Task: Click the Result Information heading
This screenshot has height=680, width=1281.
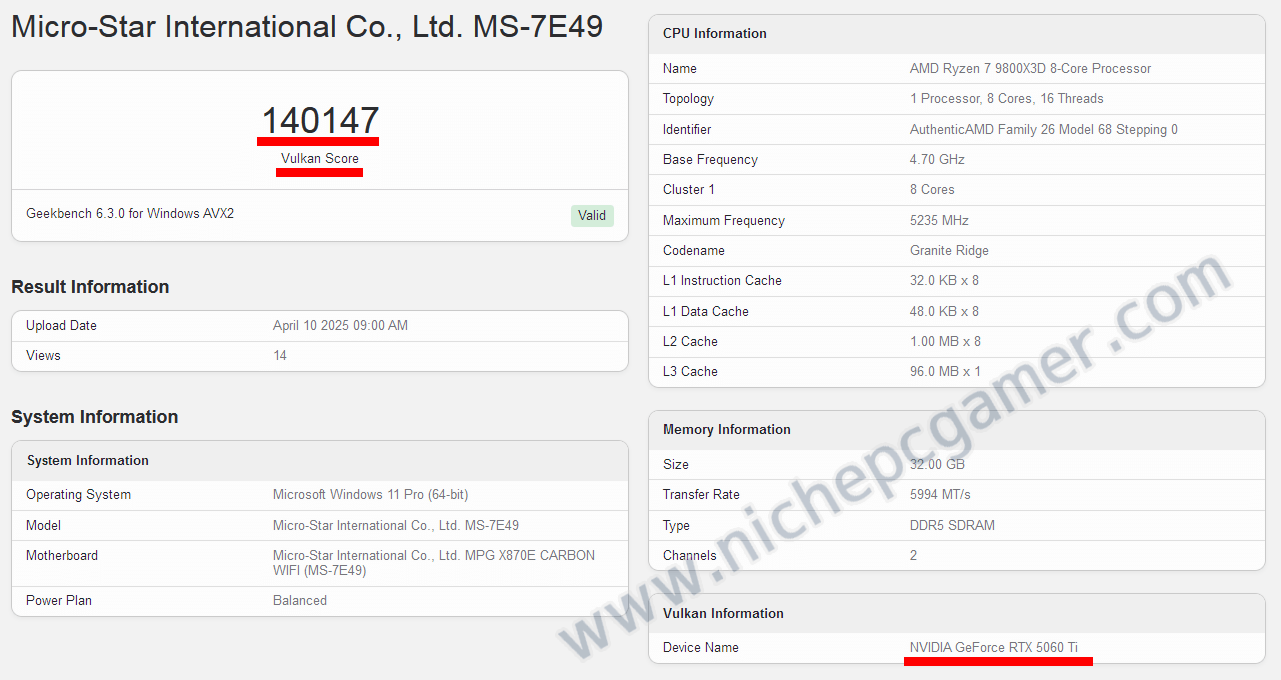Action: pyautogui.click(x=90, y=287)
